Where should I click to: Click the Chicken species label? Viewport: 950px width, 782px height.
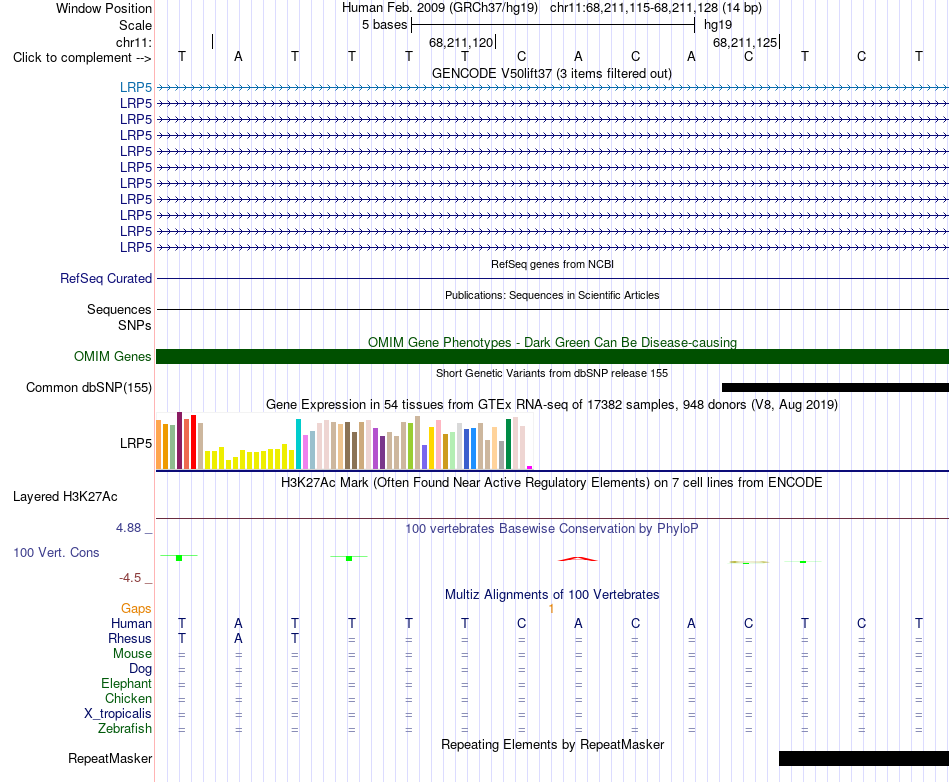[128, 698]
